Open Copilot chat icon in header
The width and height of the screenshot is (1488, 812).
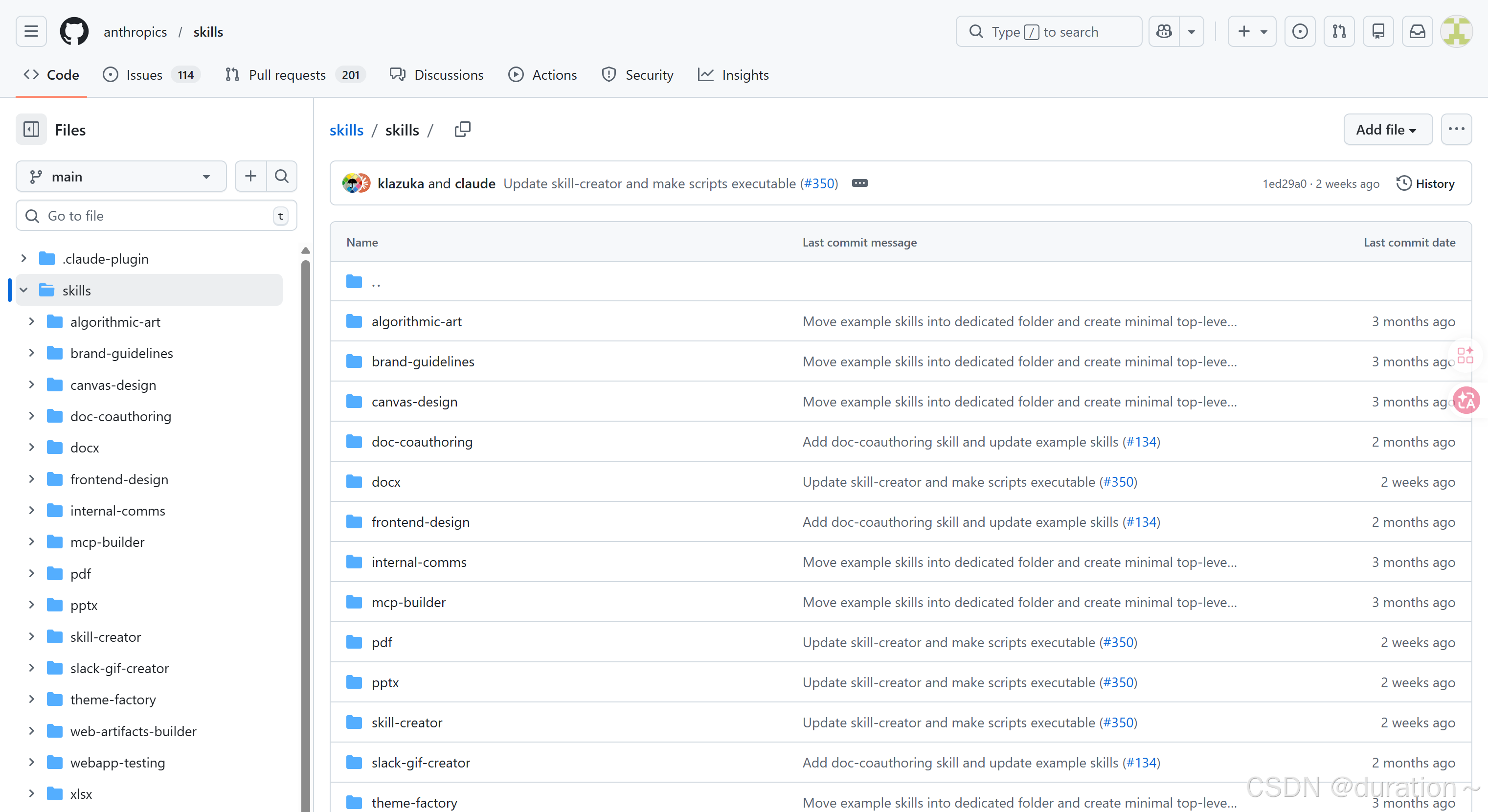coord(1164,31)
